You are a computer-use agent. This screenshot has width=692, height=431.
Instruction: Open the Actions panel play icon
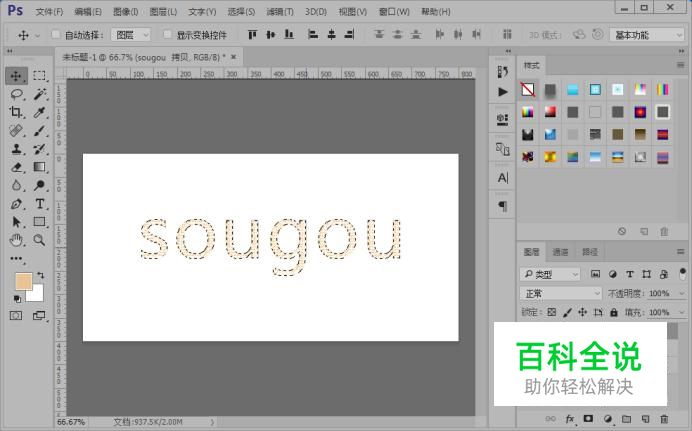coord(502,92)
